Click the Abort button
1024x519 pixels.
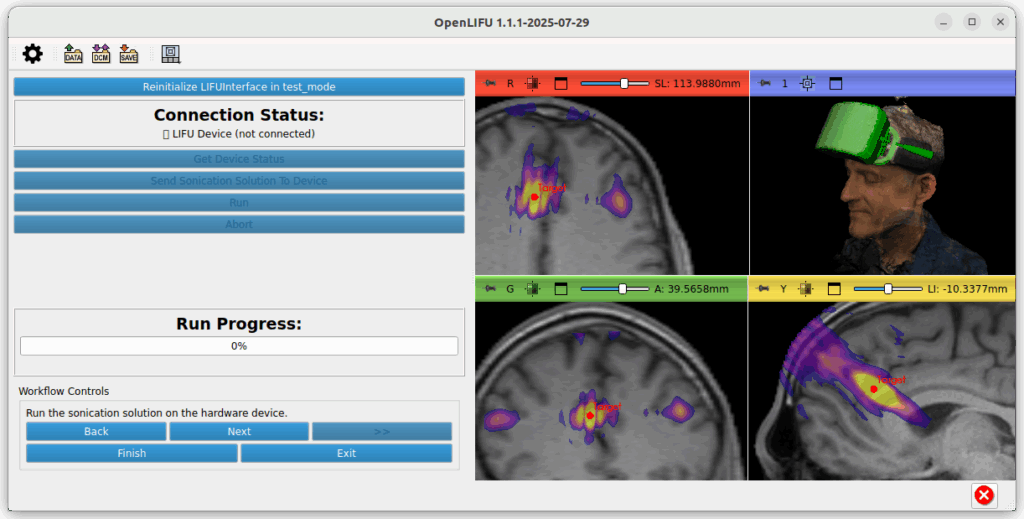point(239,224)
